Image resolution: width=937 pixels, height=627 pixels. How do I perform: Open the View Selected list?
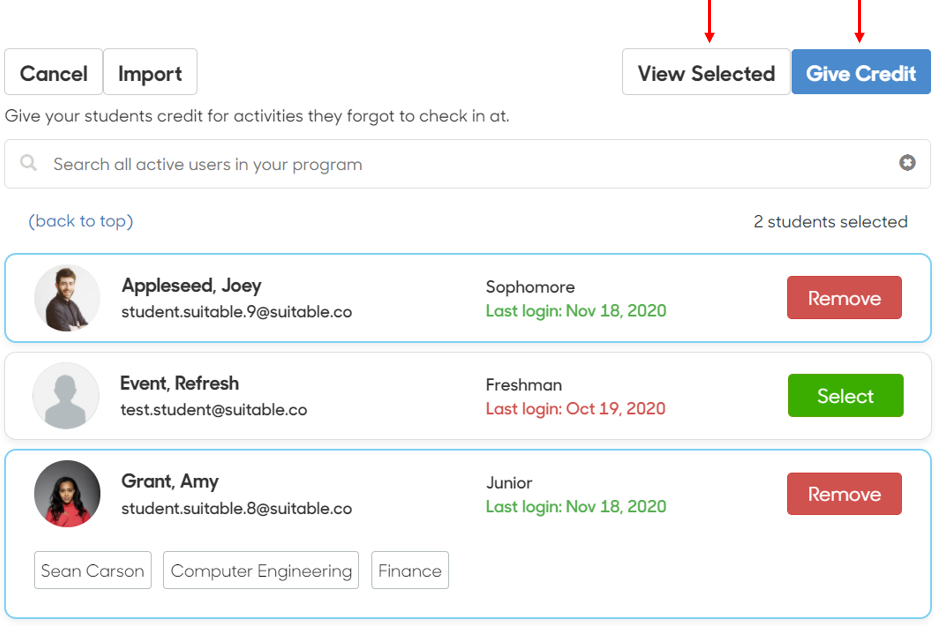[706, 72]
